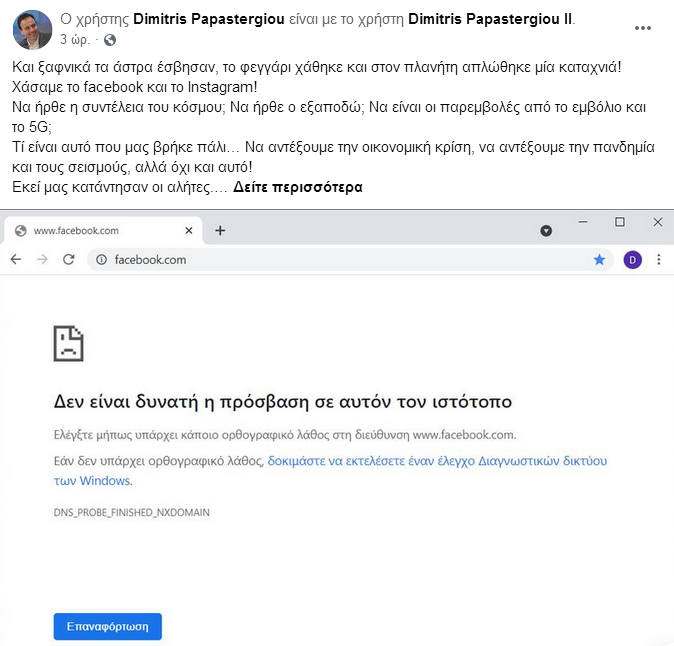Click the globe public audience icon

[110, 40]
